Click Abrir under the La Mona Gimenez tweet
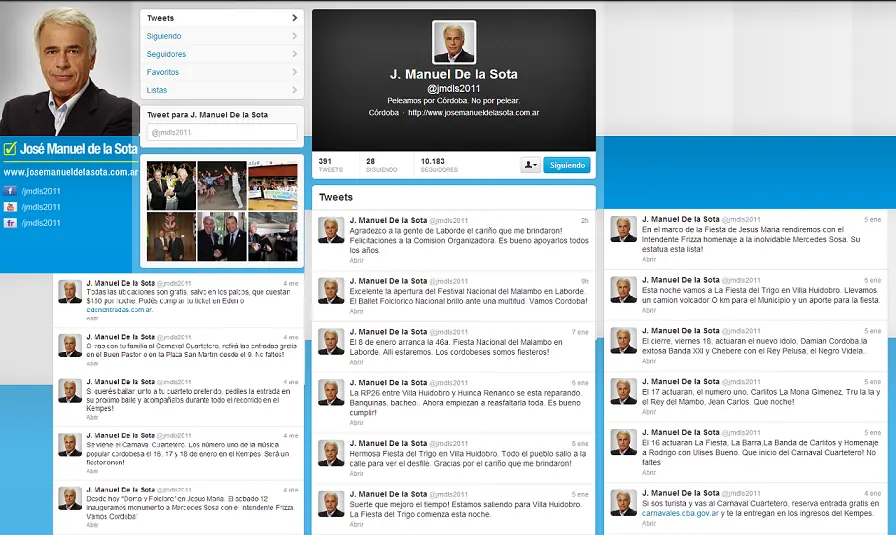 [x=649, y=412]
